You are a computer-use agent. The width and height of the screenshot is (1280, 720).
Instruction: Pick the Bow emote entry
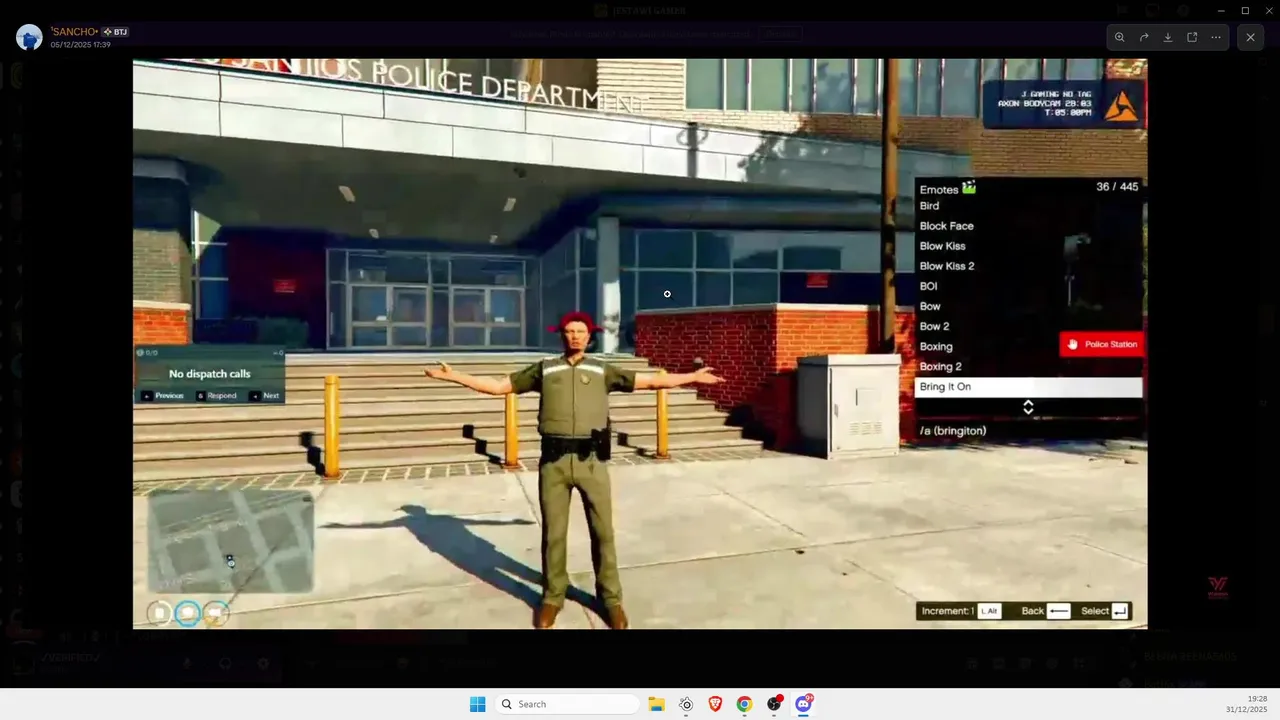coord(1028,306)
